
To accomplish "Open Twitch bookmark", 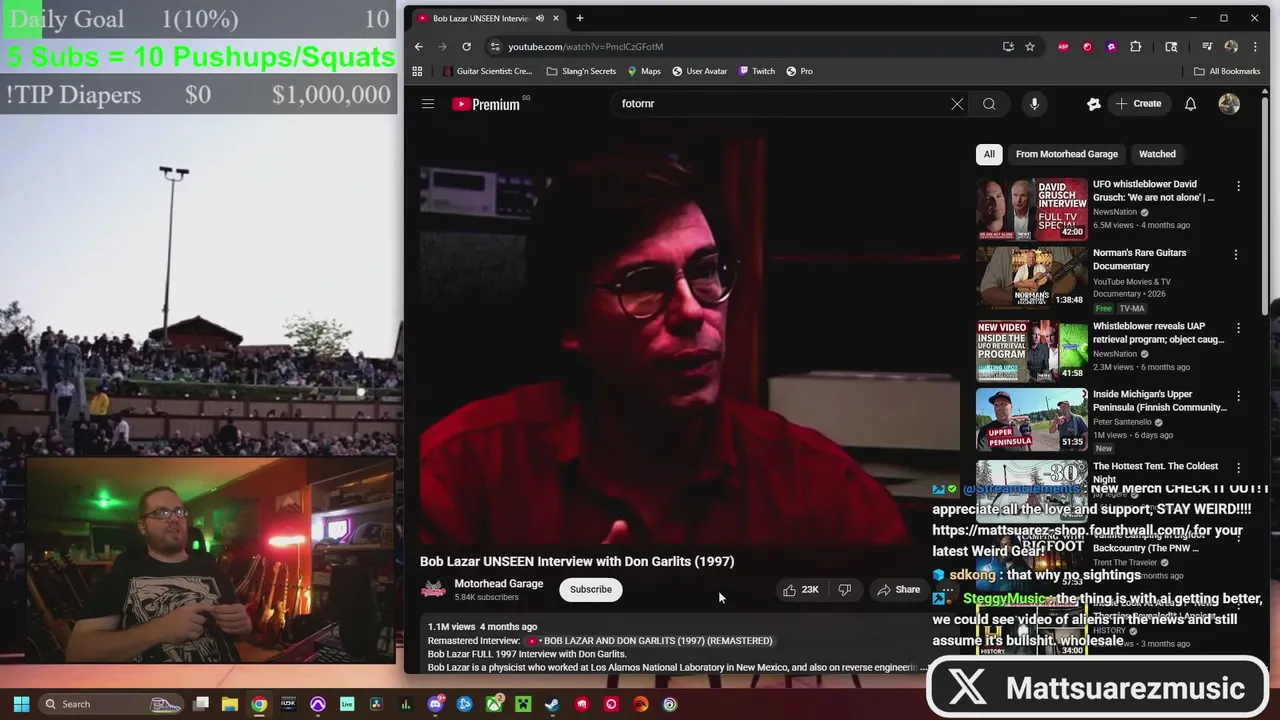I will click(x=757, y=71).
